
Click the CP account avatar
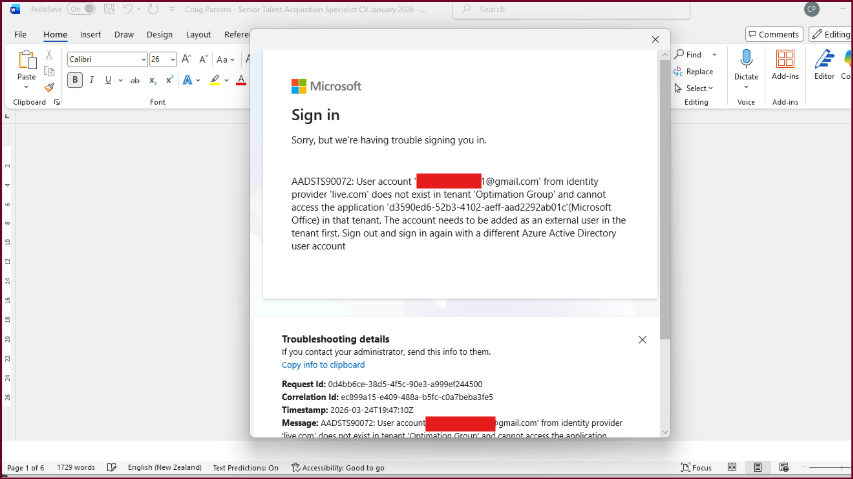[x=812, y=9]
